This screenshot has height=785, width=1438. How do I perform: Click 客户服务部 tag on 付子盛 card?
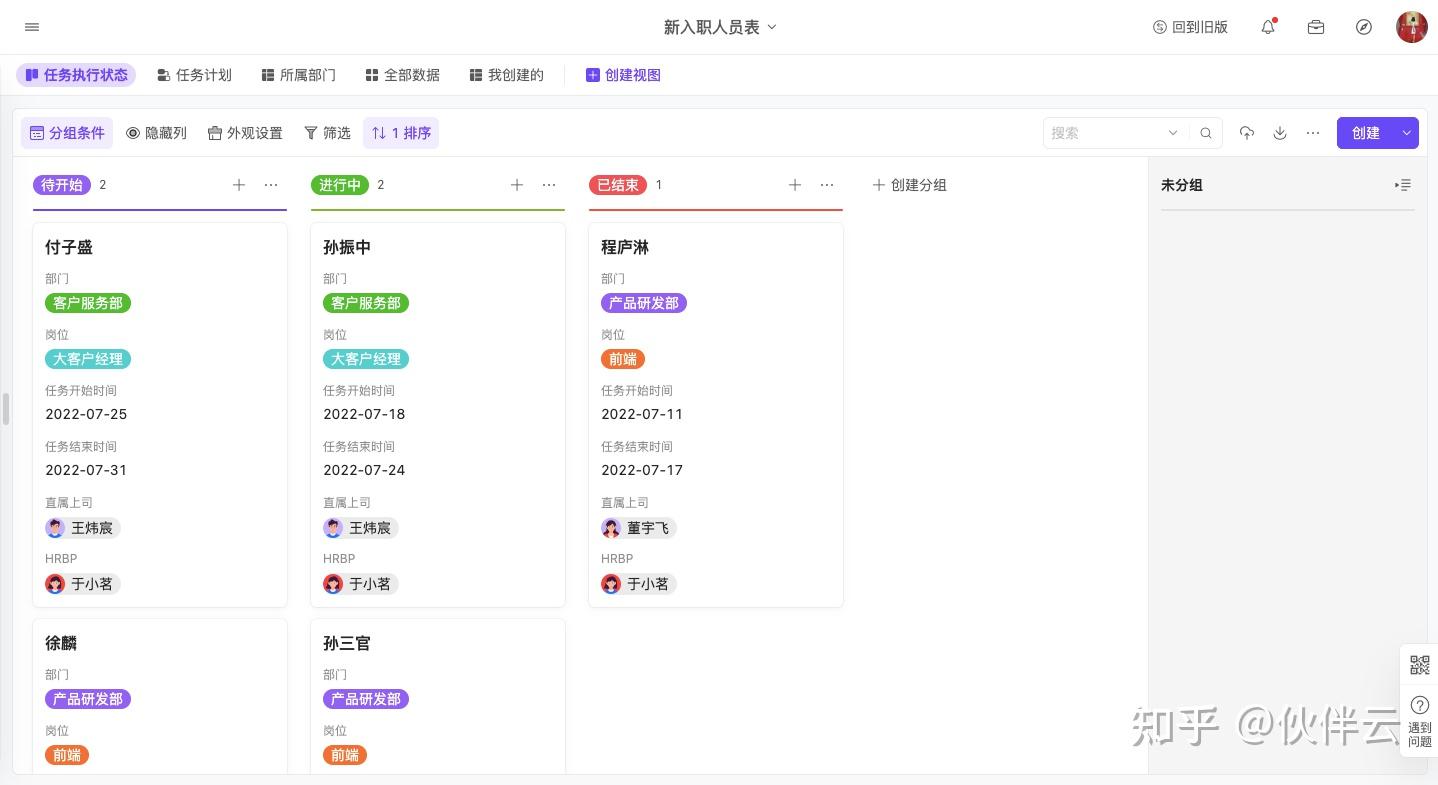(x=88, y=303)
